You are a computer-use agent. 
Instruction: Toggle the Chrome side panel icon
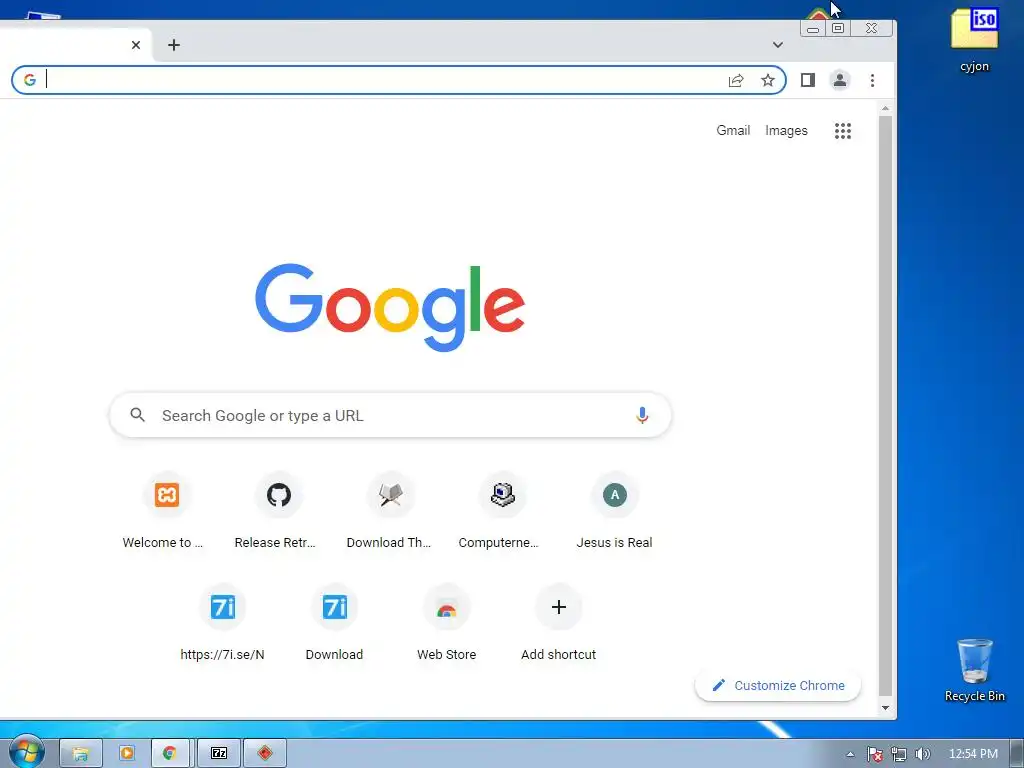[808, 80]
